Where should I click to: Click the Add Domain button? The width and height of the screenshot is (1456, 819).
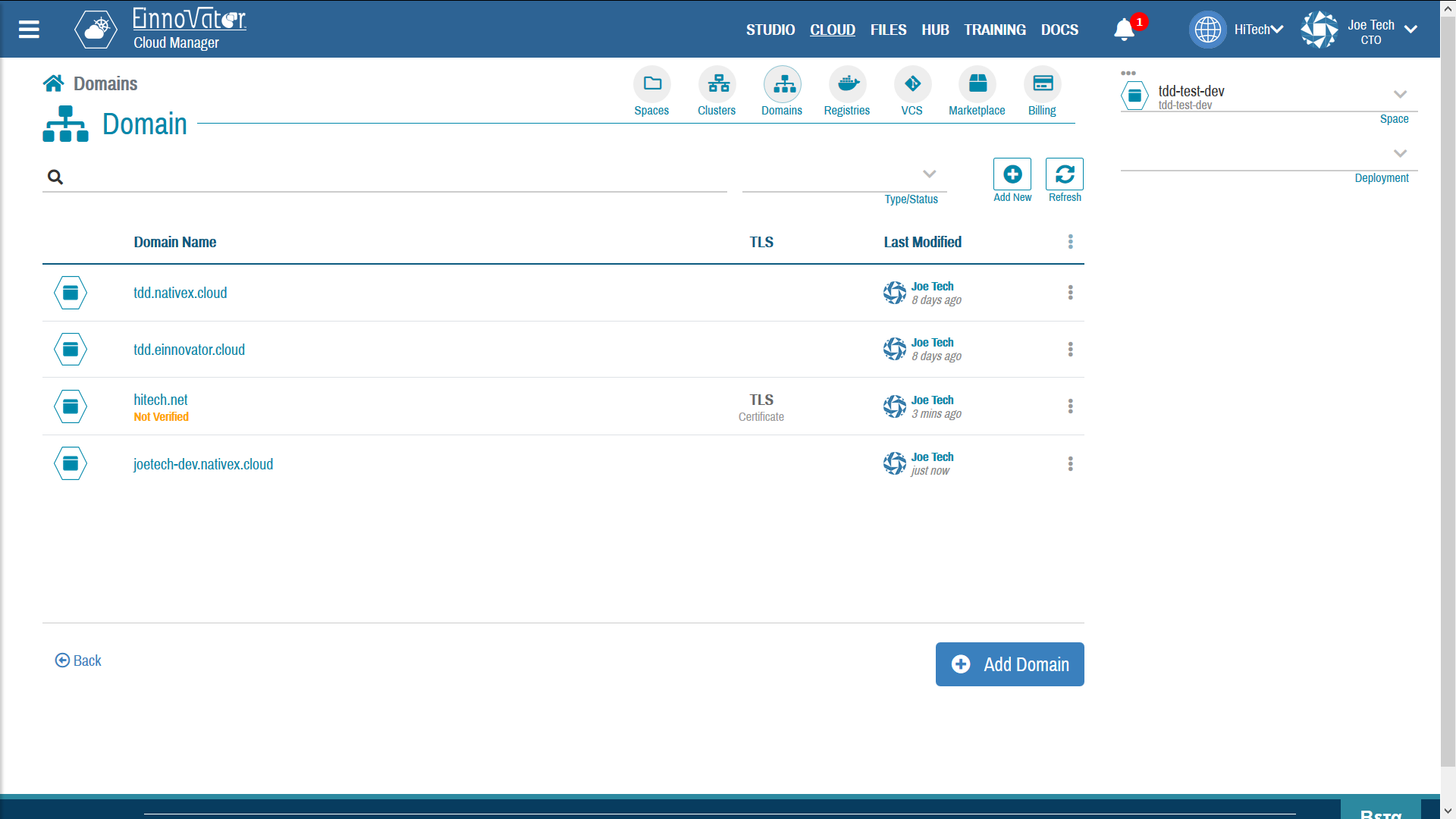point(1009,664)
